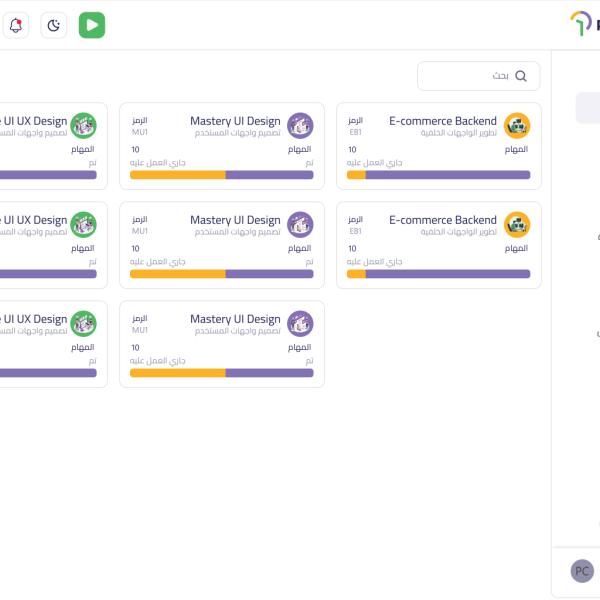Click the UI UX Design avatar in first row

pos(84,126)
